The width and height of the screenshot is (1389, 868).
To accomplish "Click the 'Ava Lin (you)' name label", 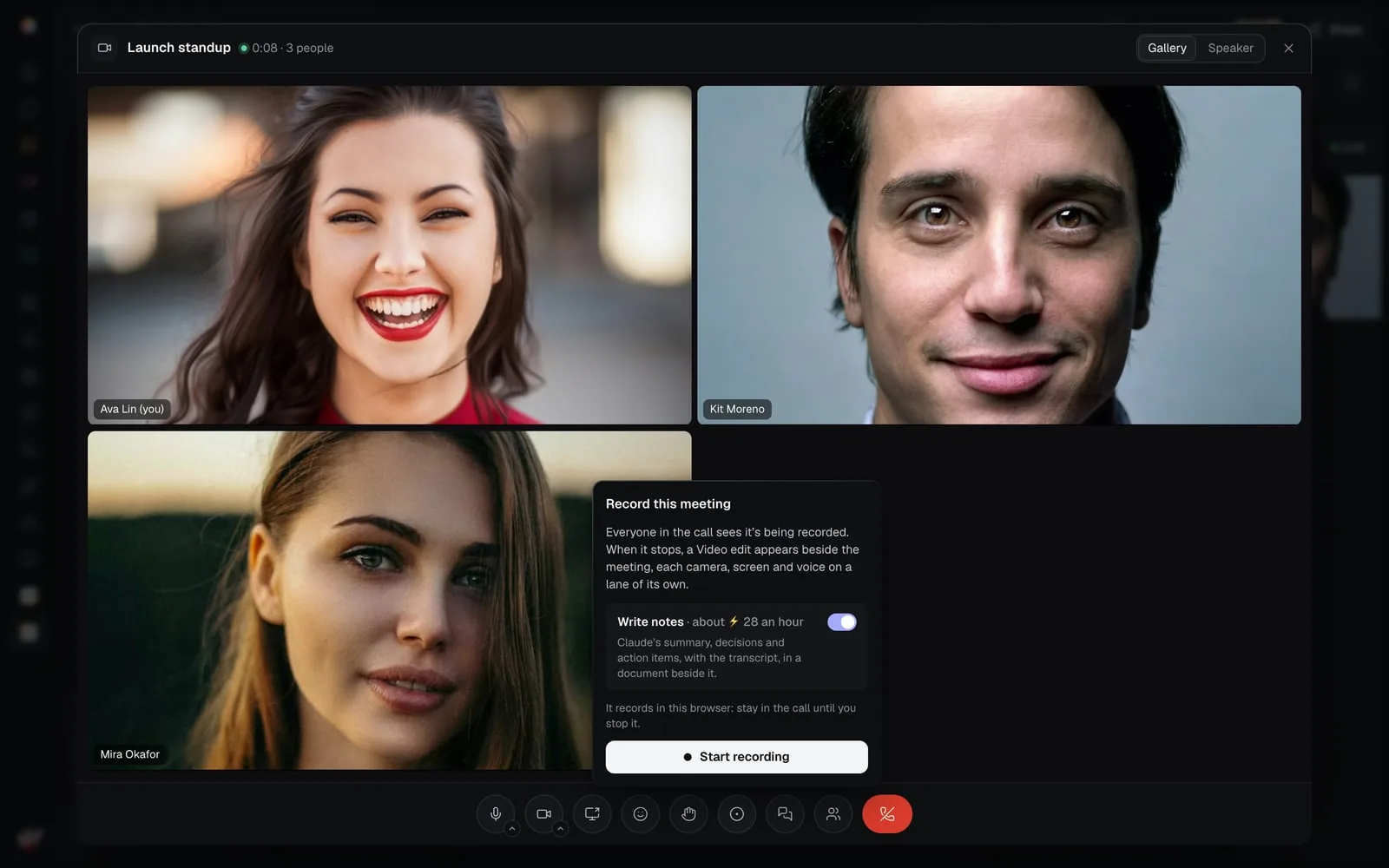I will click(x=132, y=409).
